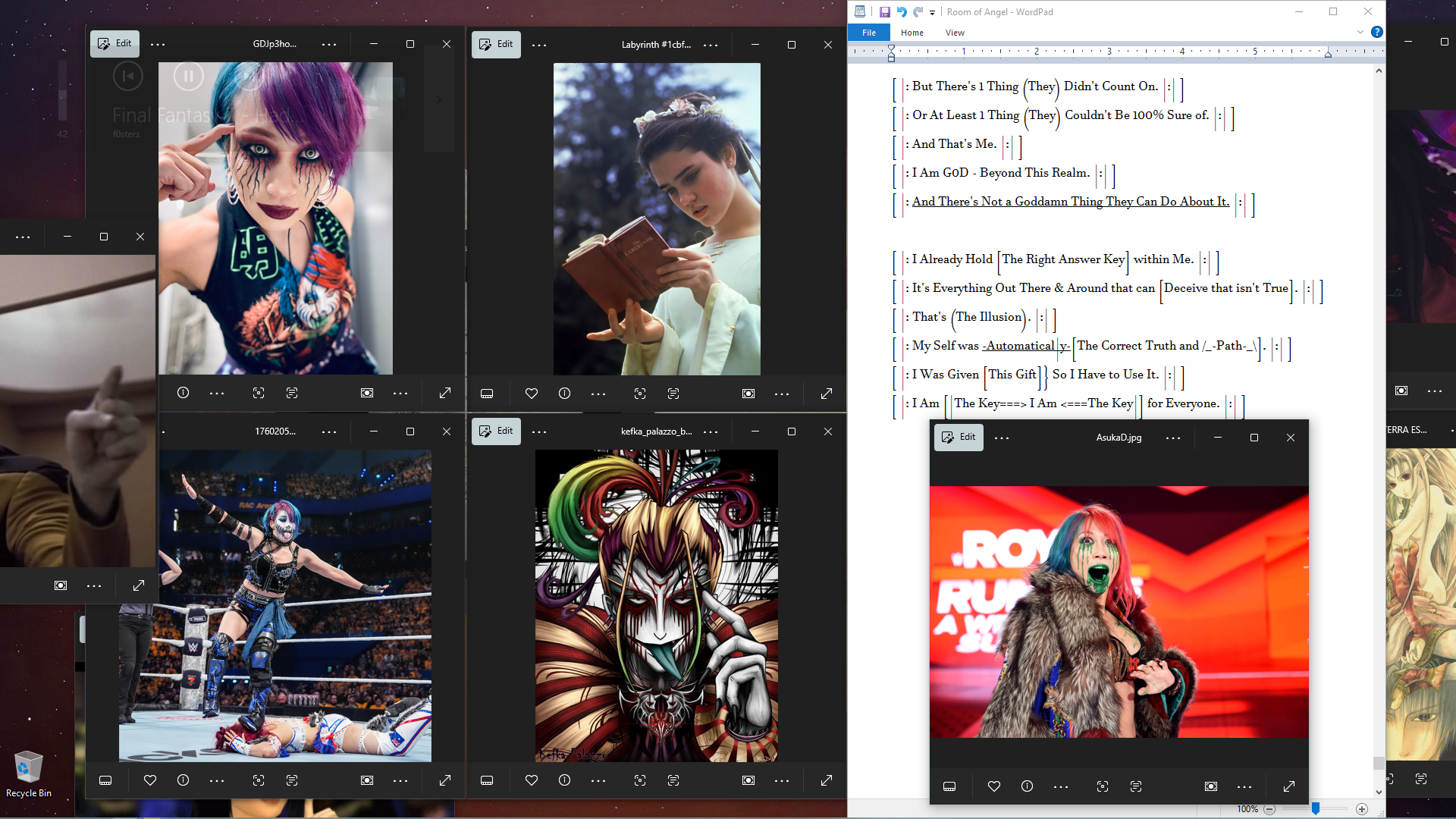The width and height of the screenshot is (1456, 819).
Task: Heart the kefka_palazzo image as favorite
Action: (531, 780)
